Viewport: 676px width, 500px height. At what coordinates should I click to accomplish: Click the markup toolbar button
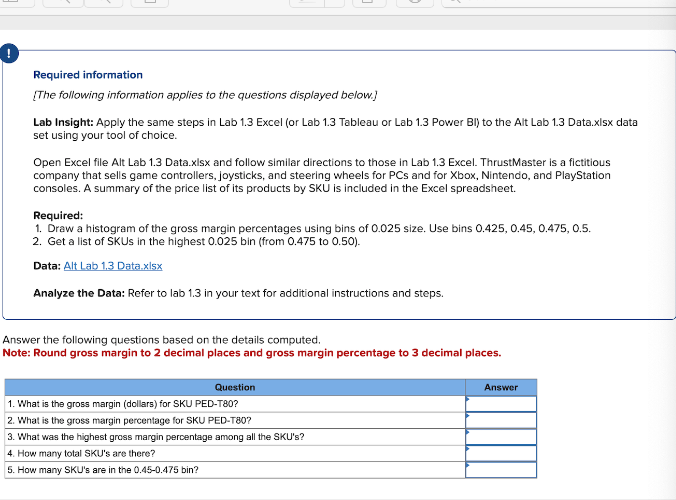pyautogui.click(x=415, y=2)
